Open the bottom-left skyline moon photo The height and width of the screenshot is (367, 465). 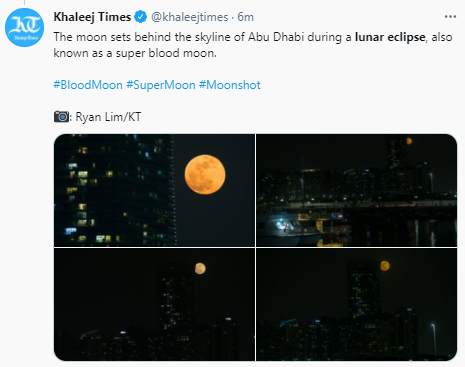coord(154,304)
